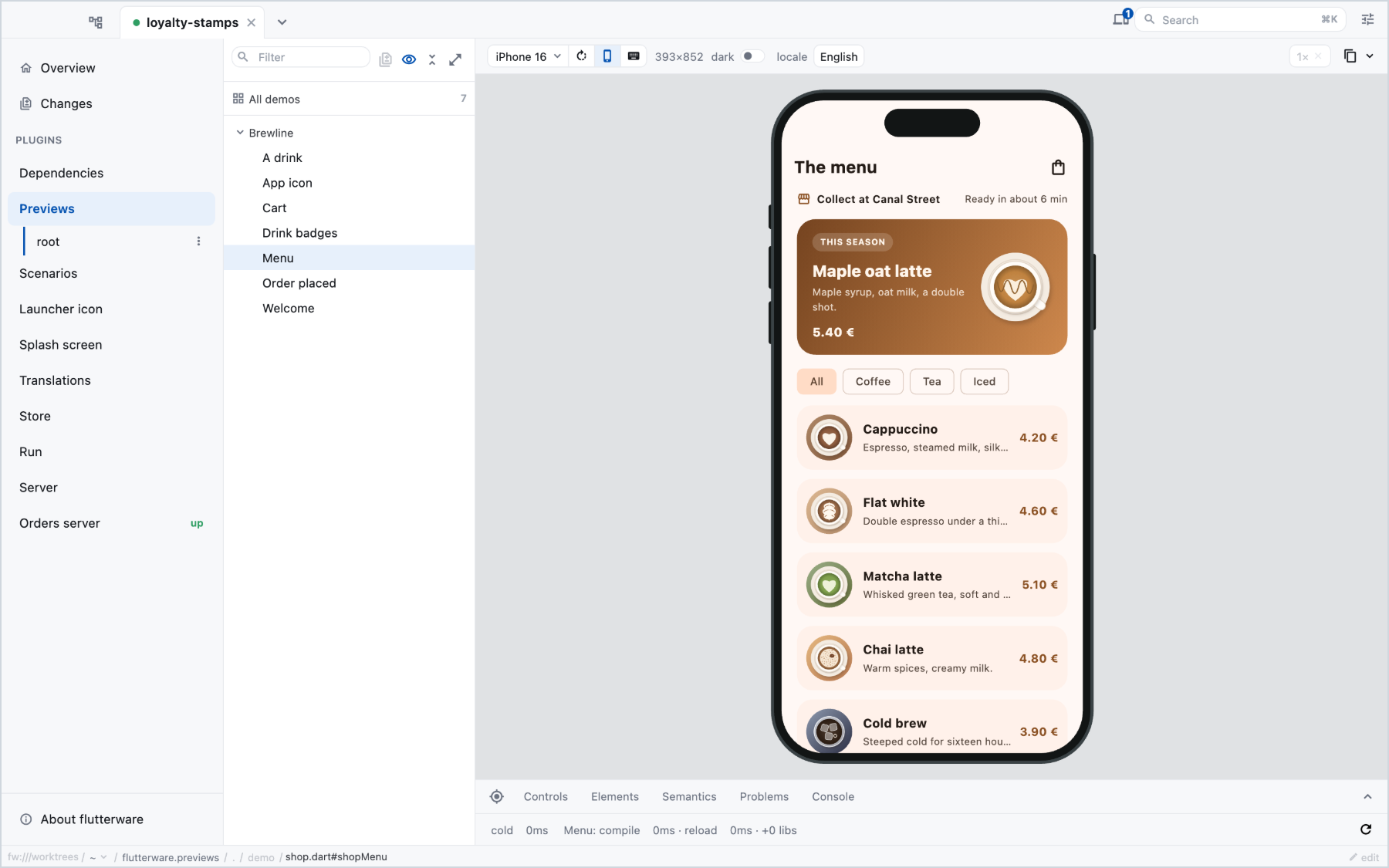Go to the Orders server page
Viewport: 1389px width, 868px height.
click(x=111, y=523)
